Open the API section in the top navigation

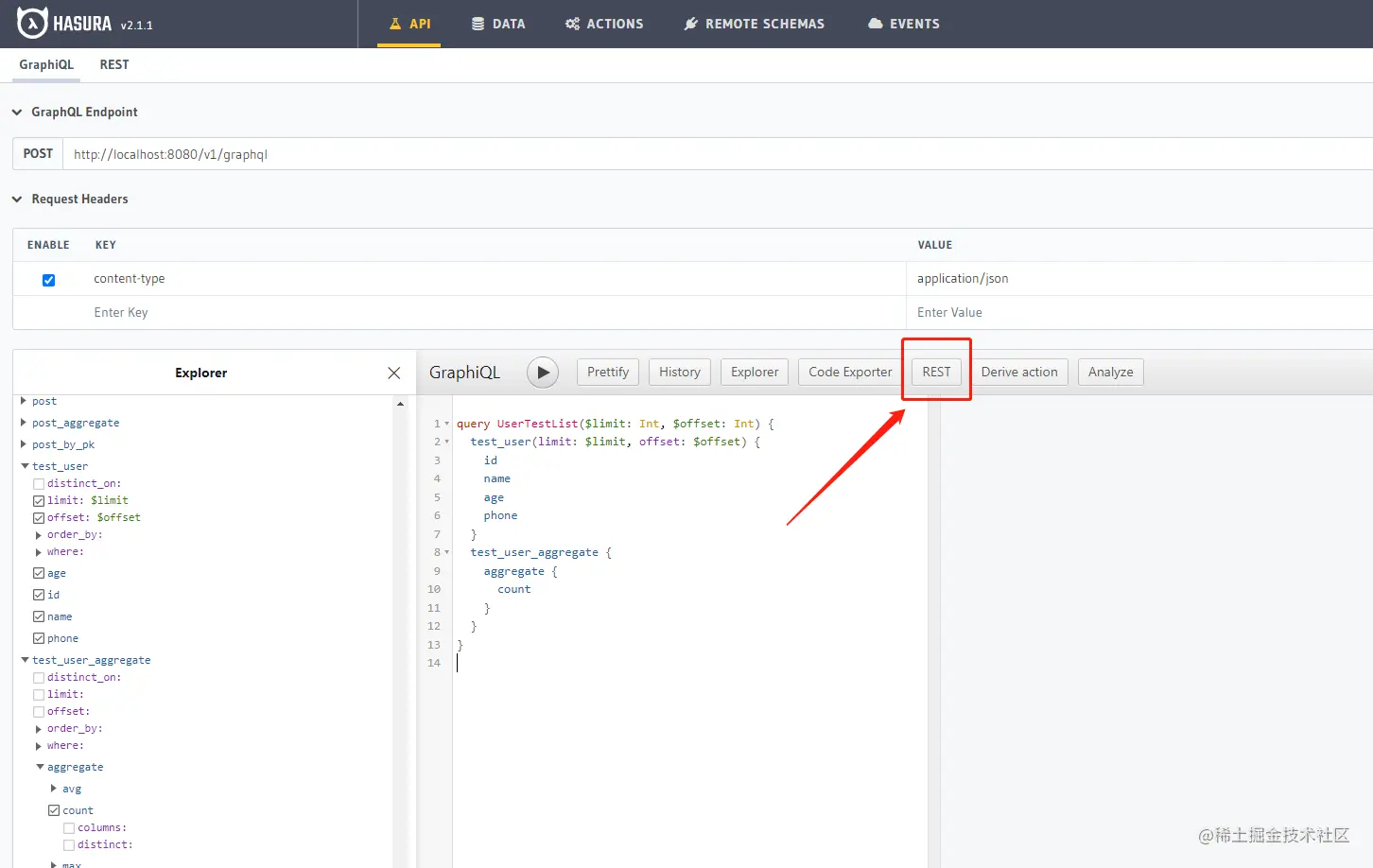[409, 24]
